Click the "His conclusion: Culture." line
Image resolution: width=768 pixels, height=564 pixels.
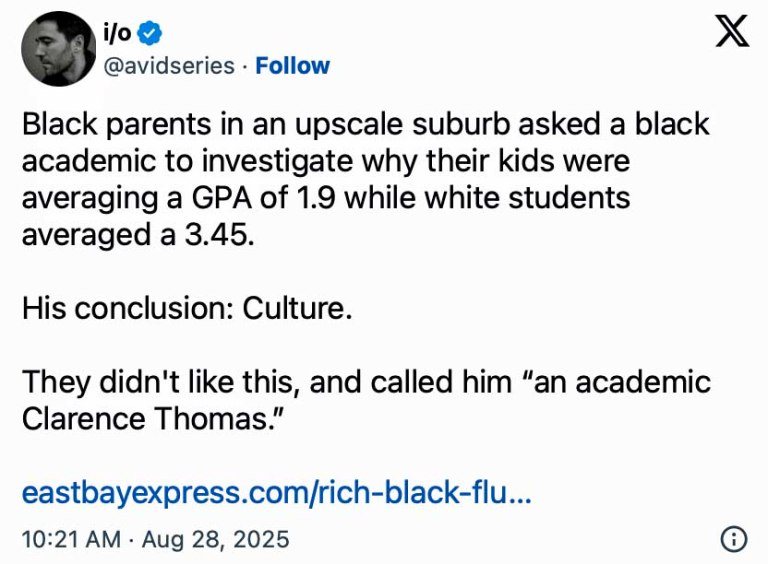point(187,308)
